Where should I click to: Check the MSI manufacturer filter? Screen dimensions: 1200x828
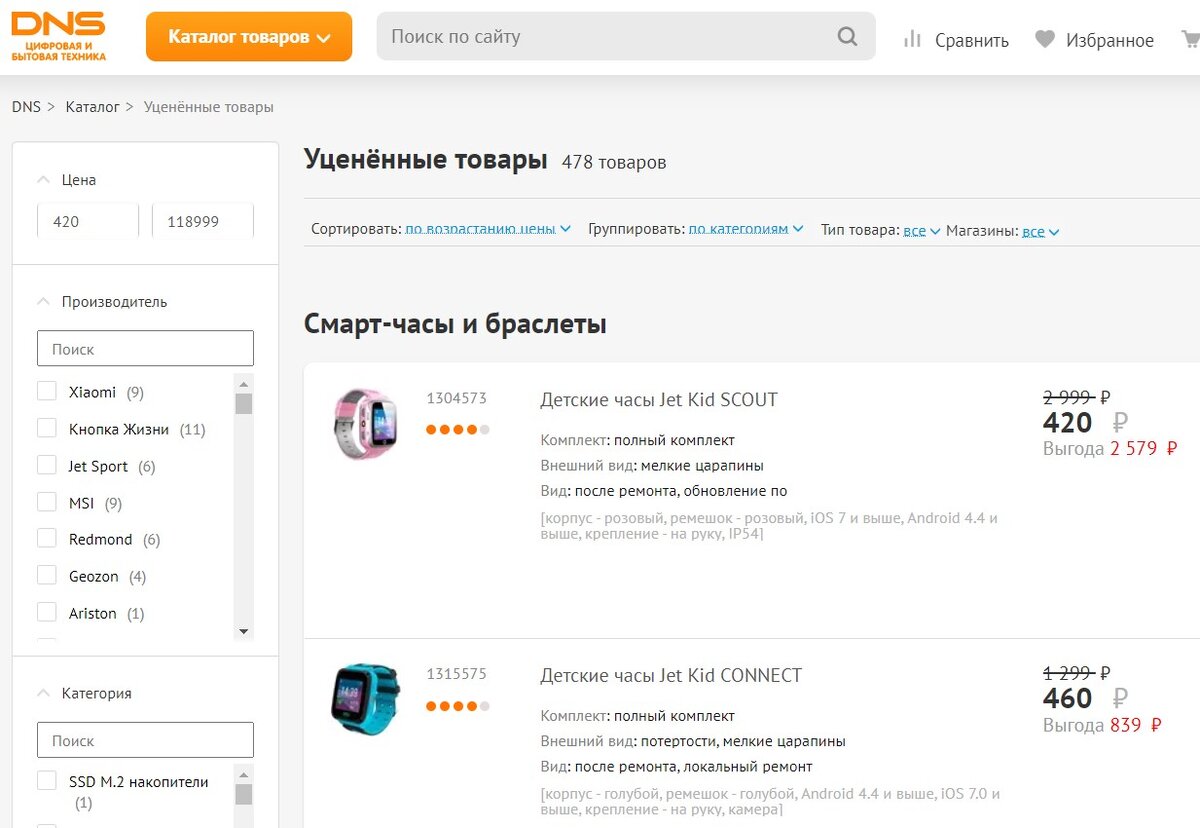tap(46, 502)
